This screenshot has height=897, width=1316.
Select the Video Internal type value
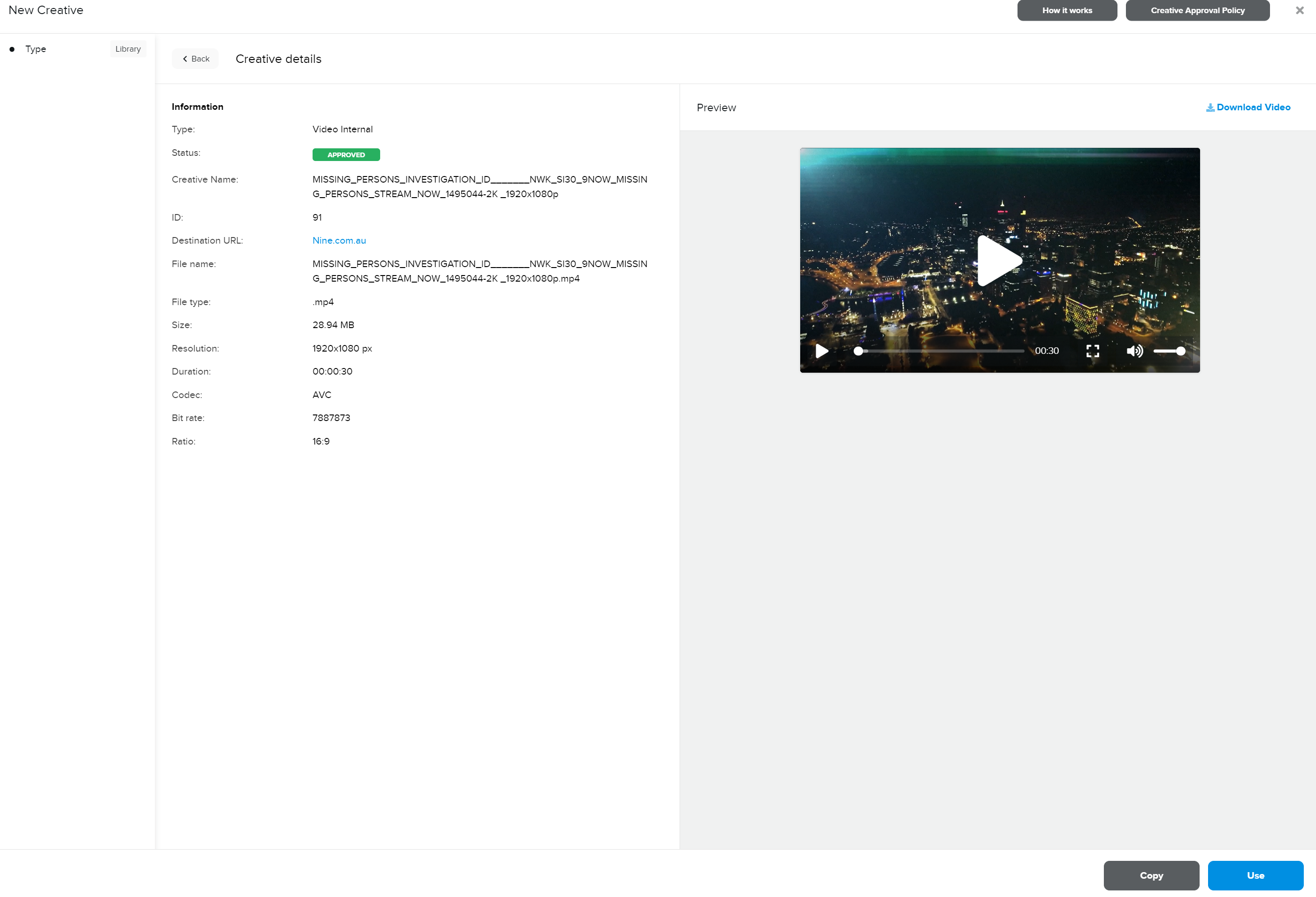click(x=343, y=129)
